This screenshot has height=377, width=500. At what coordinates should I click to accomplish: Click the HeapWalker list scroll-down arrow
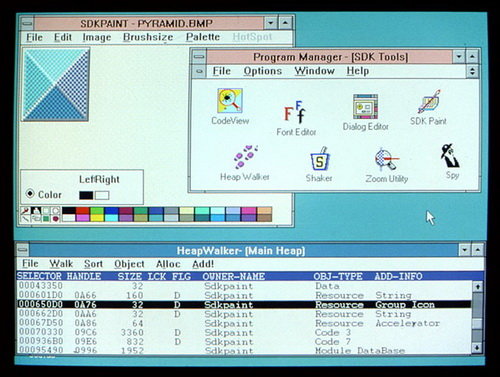coord(477,348)
